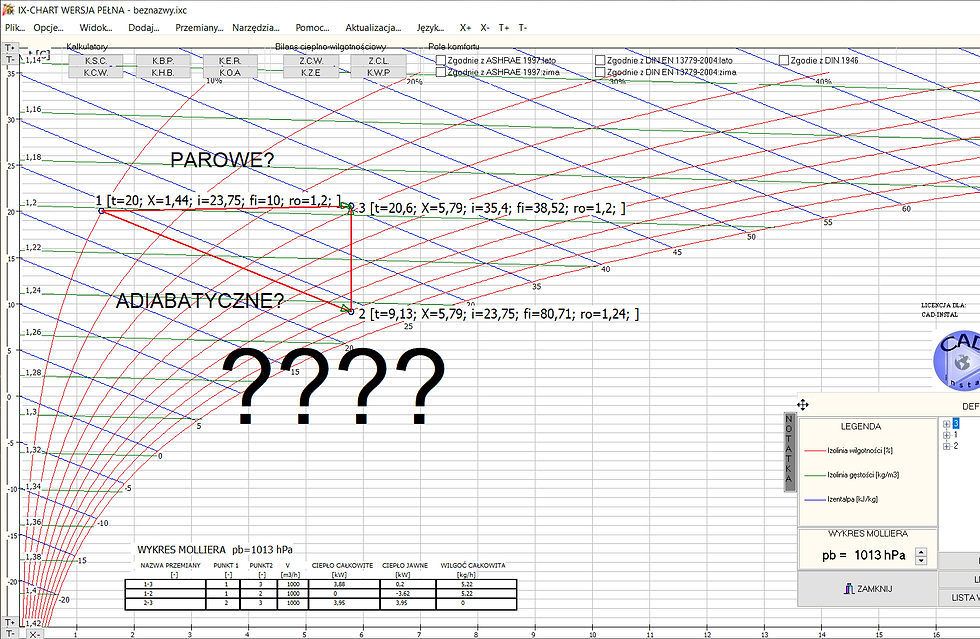Screen dimensions: 980x639
Task: Click the vertical NOTATKA tab
Action: pyautogui.click(x=789, y=451)
